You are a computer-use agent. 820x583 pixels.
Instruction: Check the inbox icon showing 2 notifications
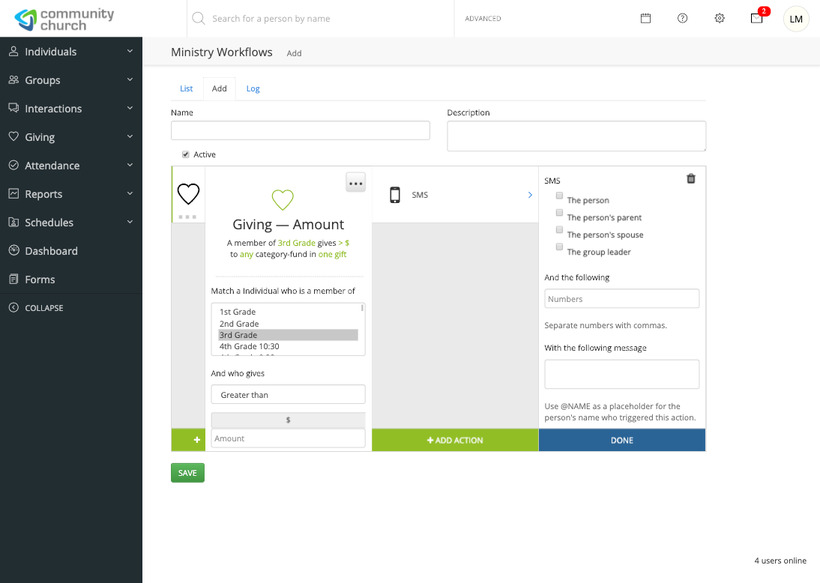point(756,19)
